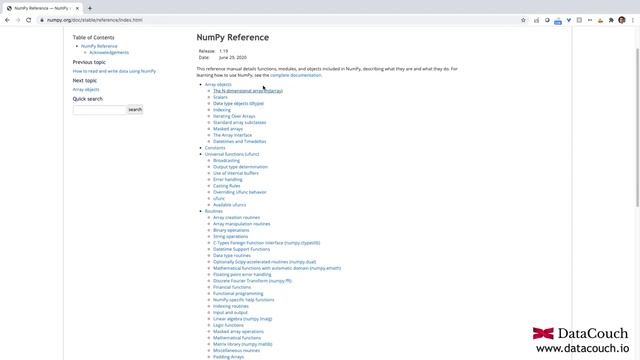Open 'String operations' link
640x360 pixels.
pyautogui.click(x=231, y=236)
